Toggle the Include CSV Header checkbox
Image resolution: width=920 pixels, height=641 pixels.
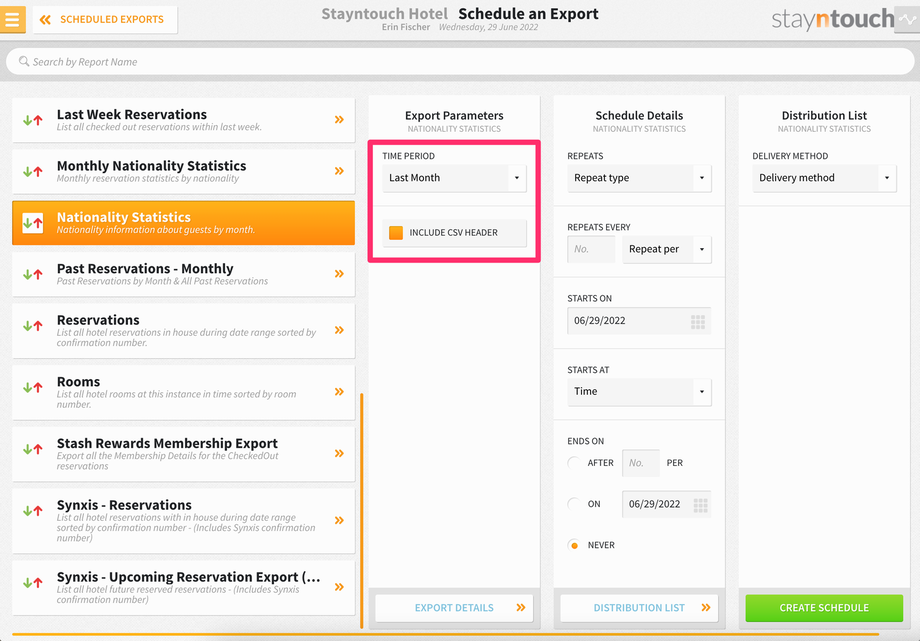coord(396,232)
